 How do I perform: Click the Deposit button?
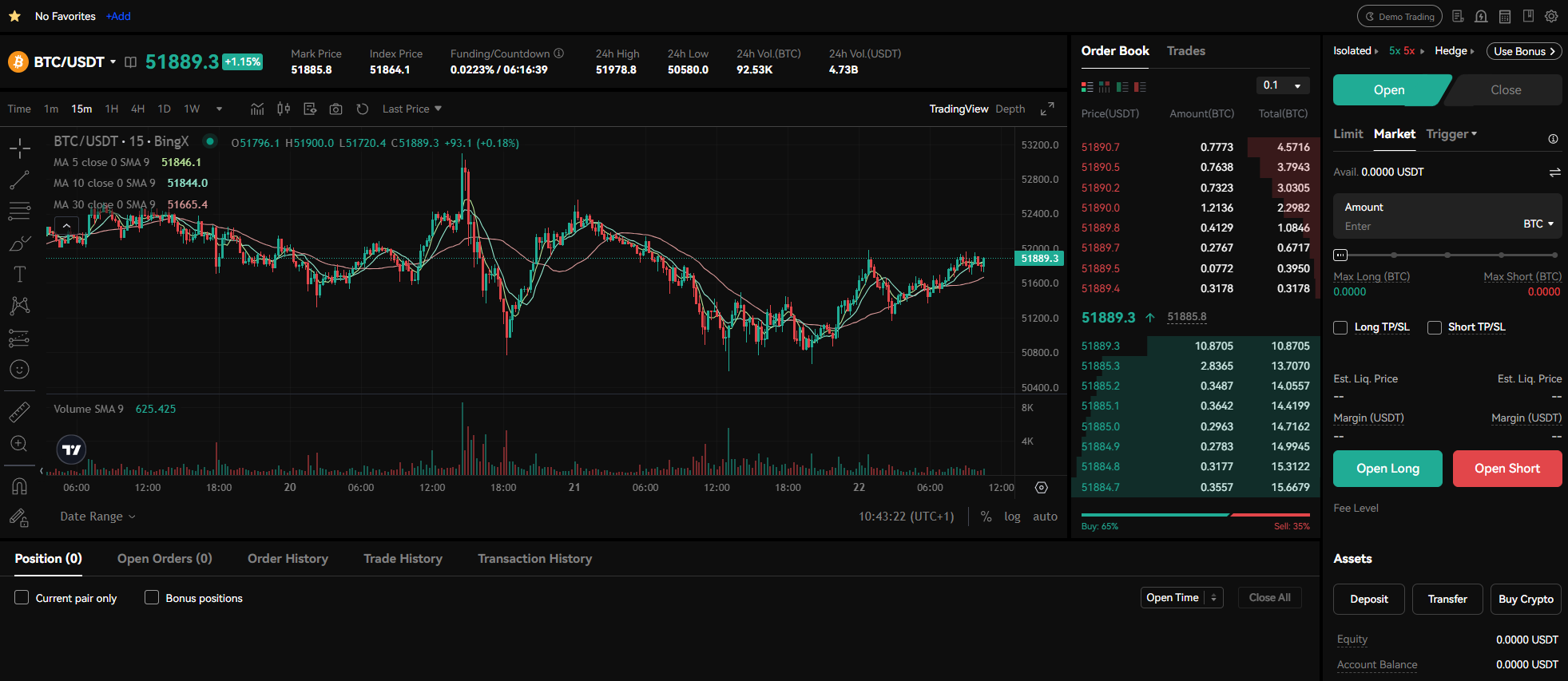[1368, 599]
